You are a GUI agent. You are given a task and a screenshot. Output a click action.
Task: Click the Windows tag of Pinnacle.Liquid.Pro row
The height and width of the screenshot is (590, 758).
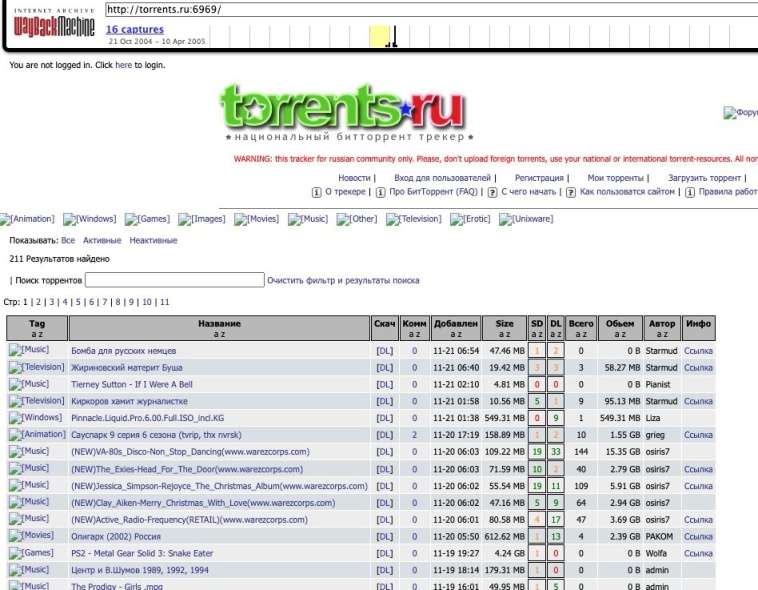pos(36,417)
